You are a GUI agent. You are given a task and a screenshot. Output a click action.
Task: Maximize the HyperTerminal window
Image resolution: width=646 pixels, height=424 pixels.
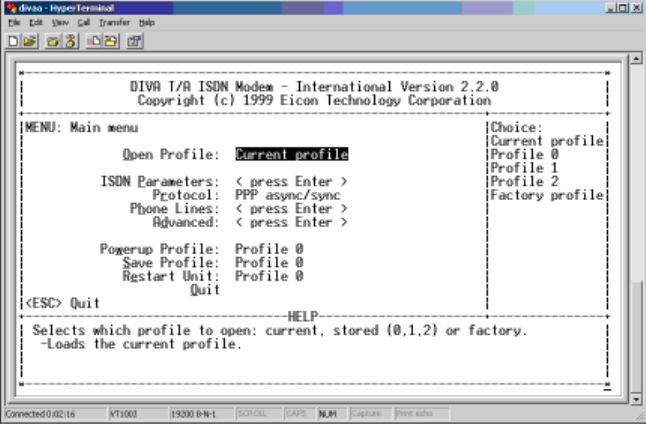point(623,8)
